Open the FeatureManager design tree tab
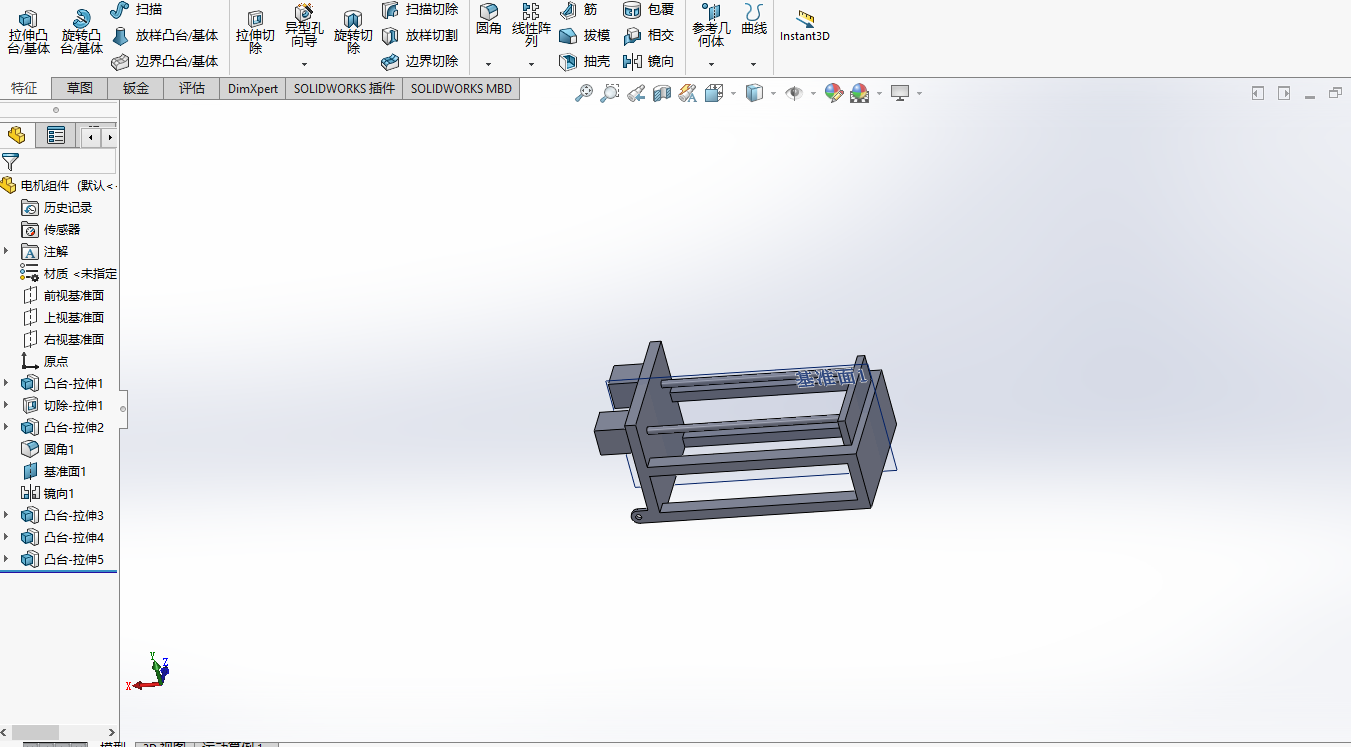The height and width of the screenshot is (747, 1351). click(x=17, y=135)
